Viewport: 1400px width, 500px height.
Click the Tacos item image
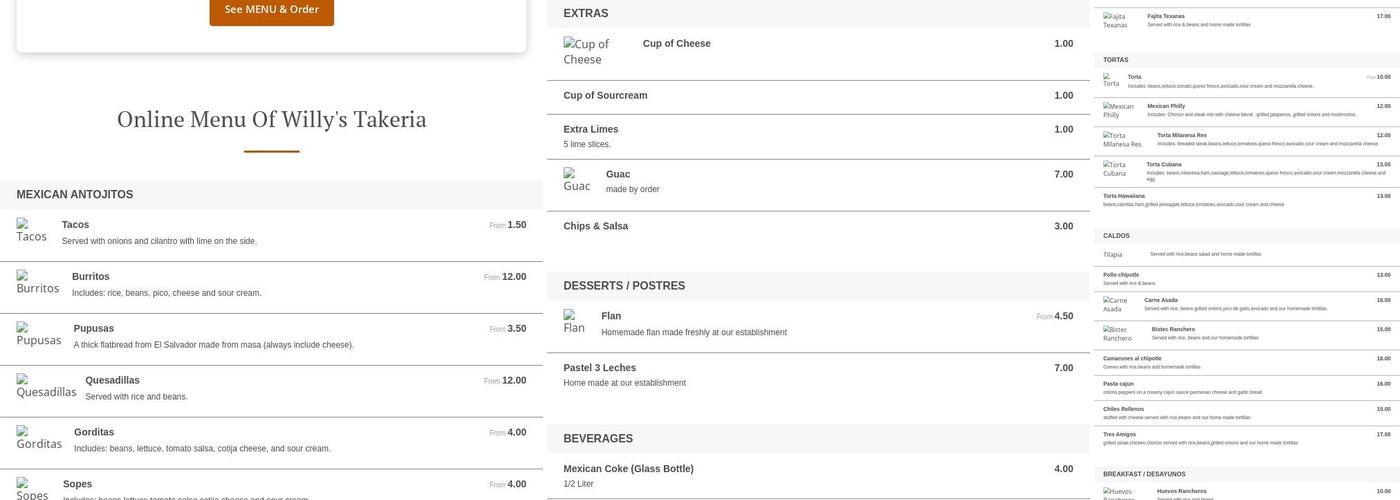pos(32,231)
